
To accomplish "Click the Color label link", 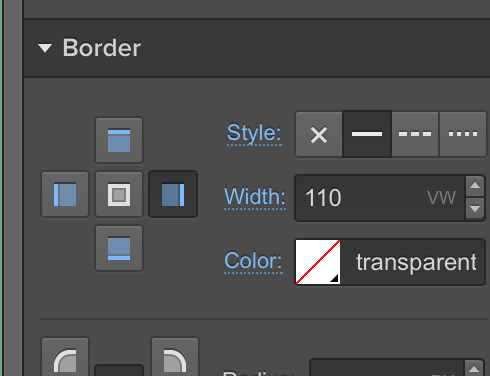I will (253, 261).
